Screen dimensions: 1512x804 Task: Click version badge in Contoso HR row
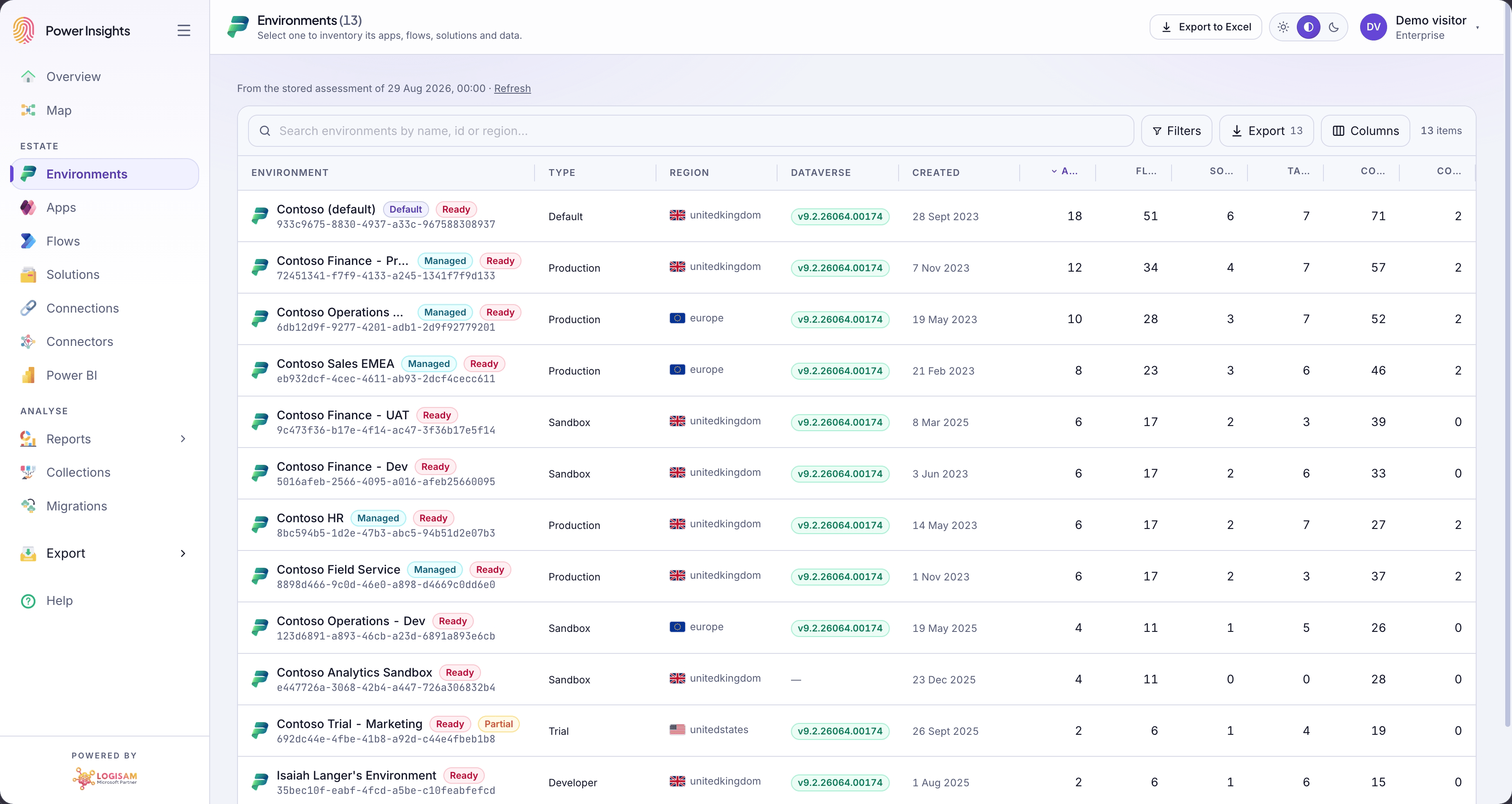pos(840,525)
